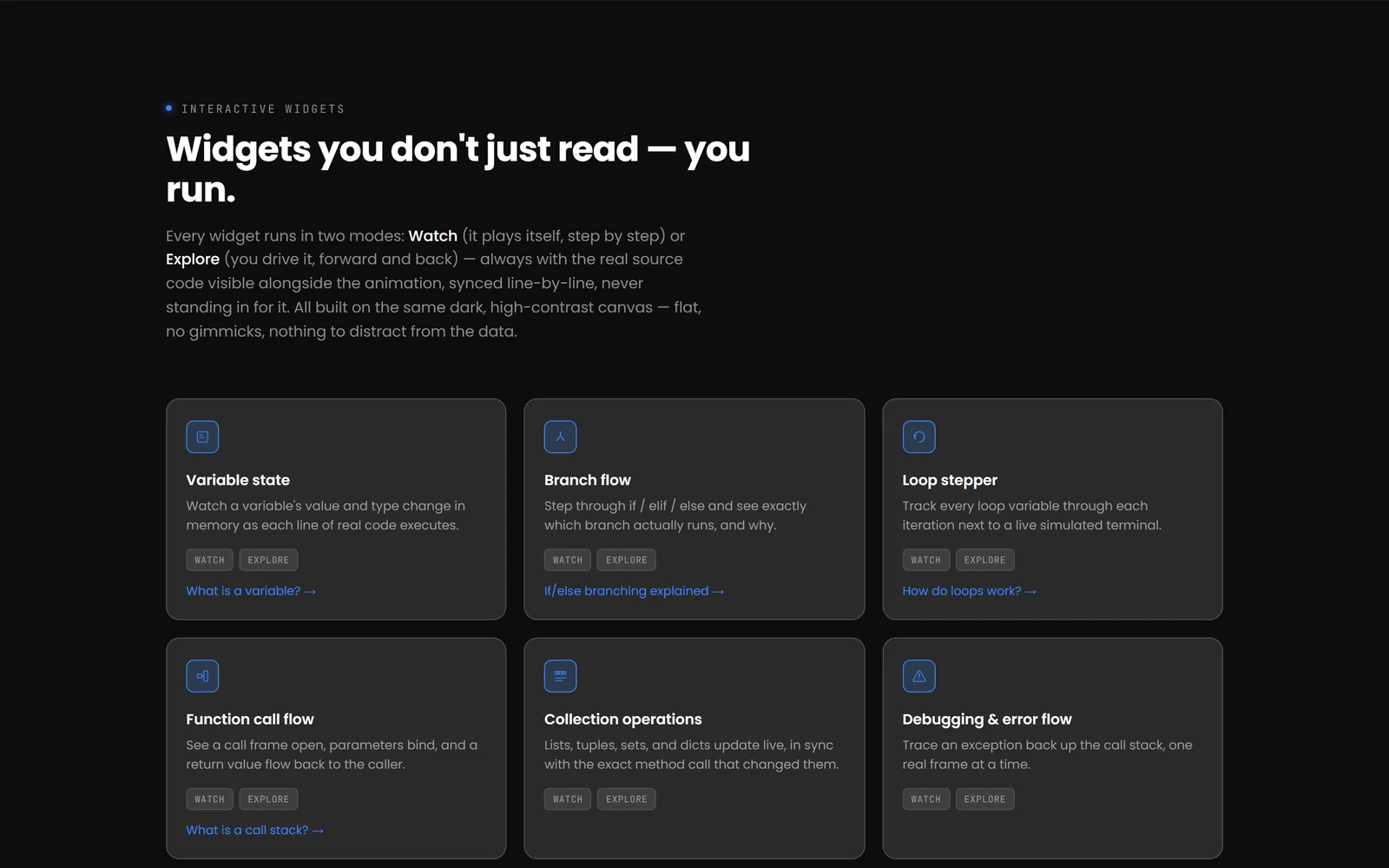Image resolution: width=1389 pixels, height=868 pixels.
Task: Select EXPLORE badge on Debugging & error flow card
Action: [984, 799]
